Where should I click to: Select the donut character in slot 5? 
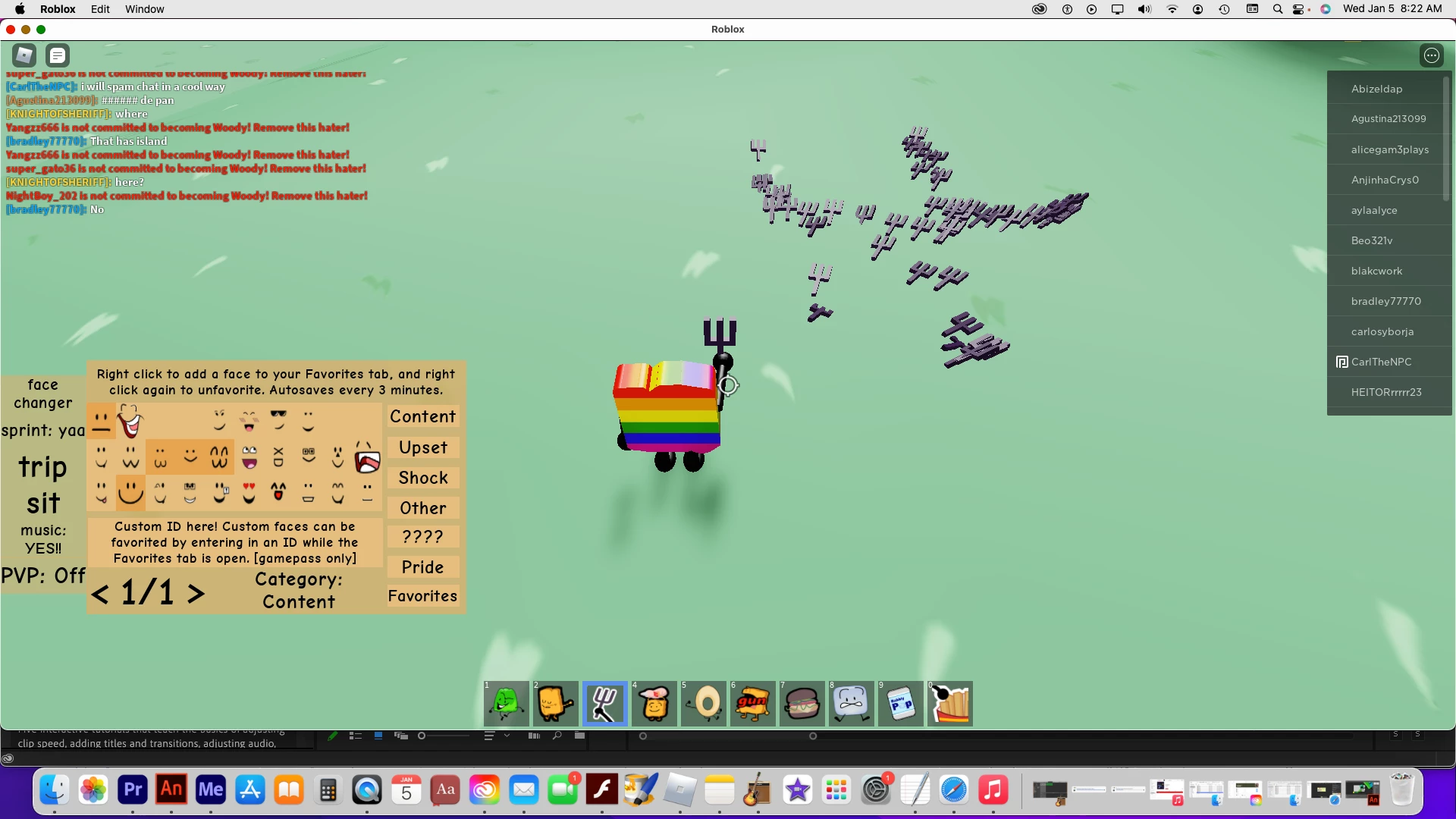pyautogui.click(x=704, y=704)
